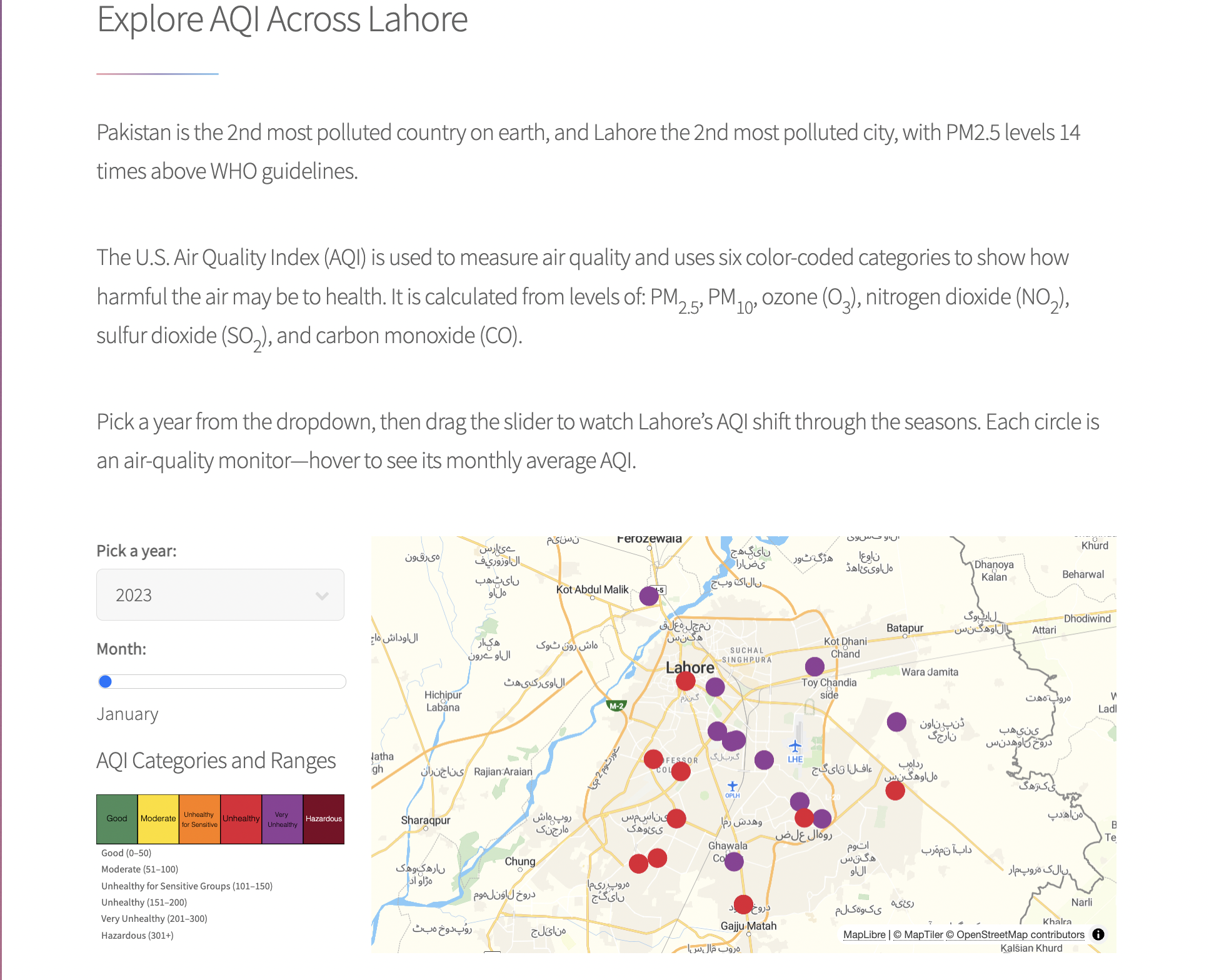
Task: Click the OPLH airfield icon
Action: 733,786
